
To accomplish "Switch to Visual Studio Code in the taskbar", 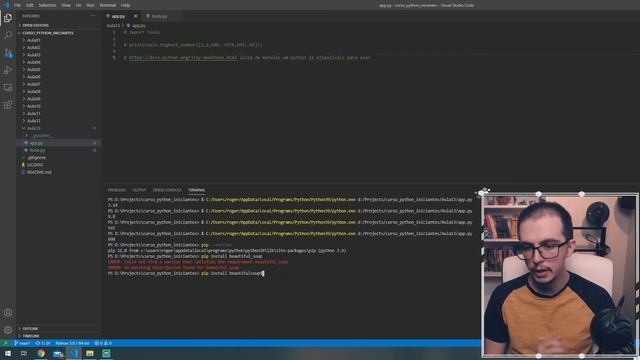I will pyautogui.click(x=73, y=353).
